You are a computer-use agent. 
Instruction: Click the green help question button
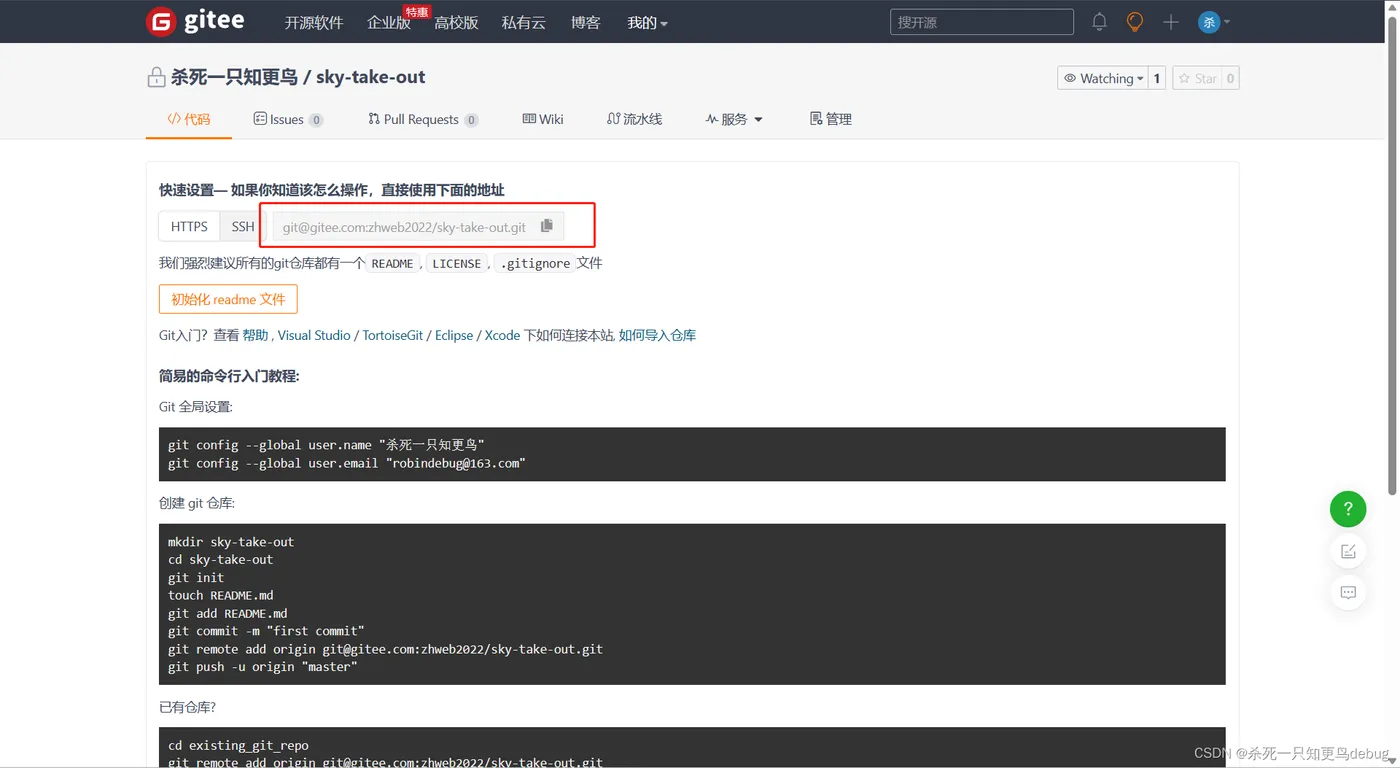click(x=1348, y=509)
